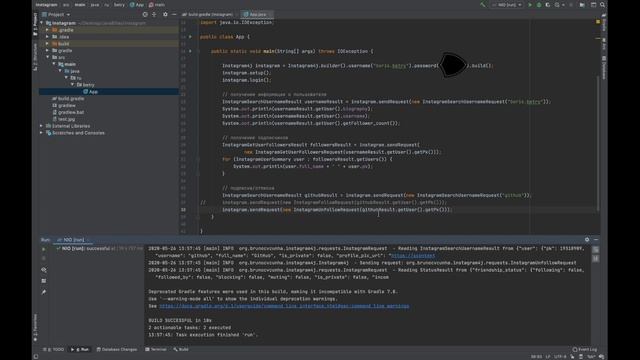Expand the build folder
The image size is (640, 360).
[x=48, y=44]
